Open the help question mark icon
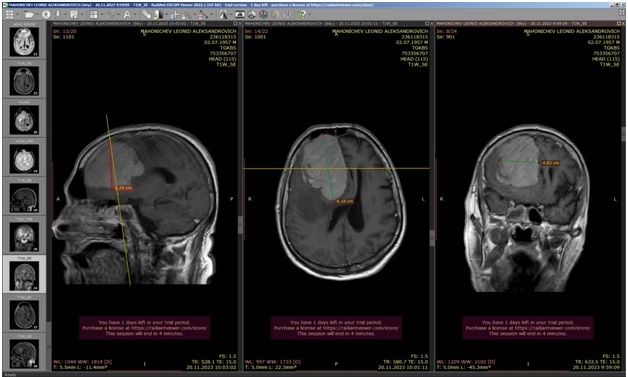 302,14
